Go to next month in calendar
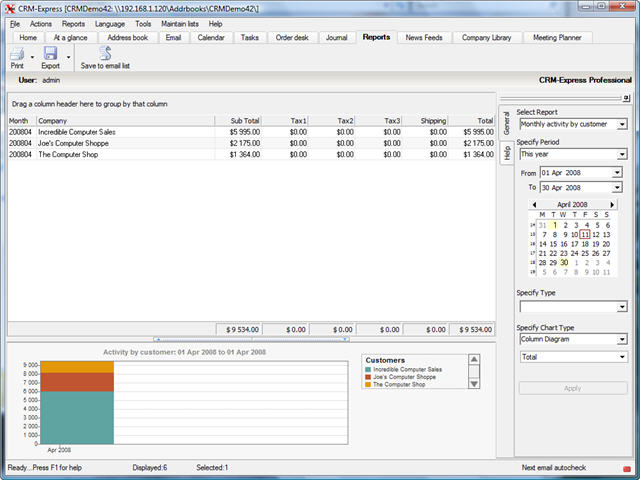This screenshot has width=640, height=480. (x=612, y=204)
